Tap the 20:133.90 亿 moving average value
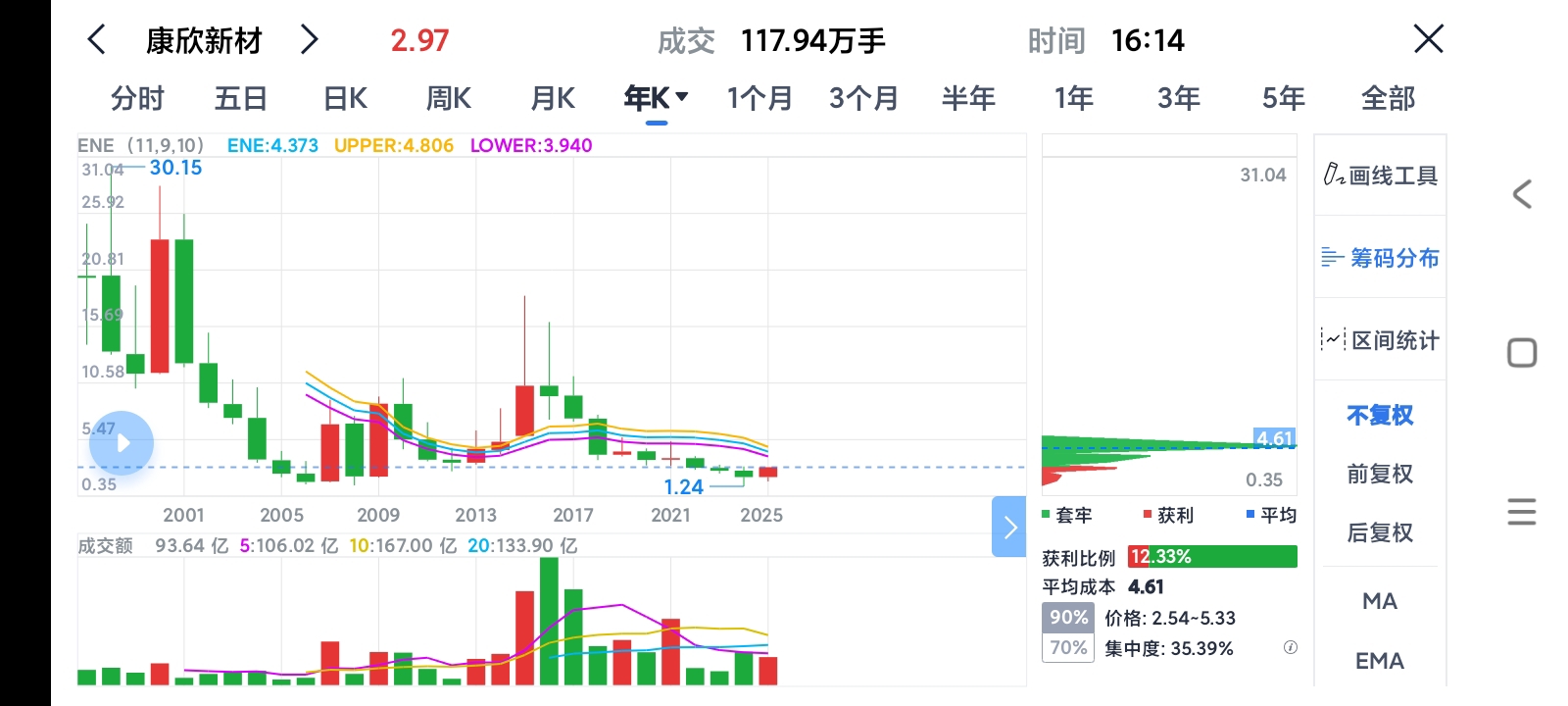Image resolution: width=1568 pixels, height=706 pixels. (x=522, y=545)
